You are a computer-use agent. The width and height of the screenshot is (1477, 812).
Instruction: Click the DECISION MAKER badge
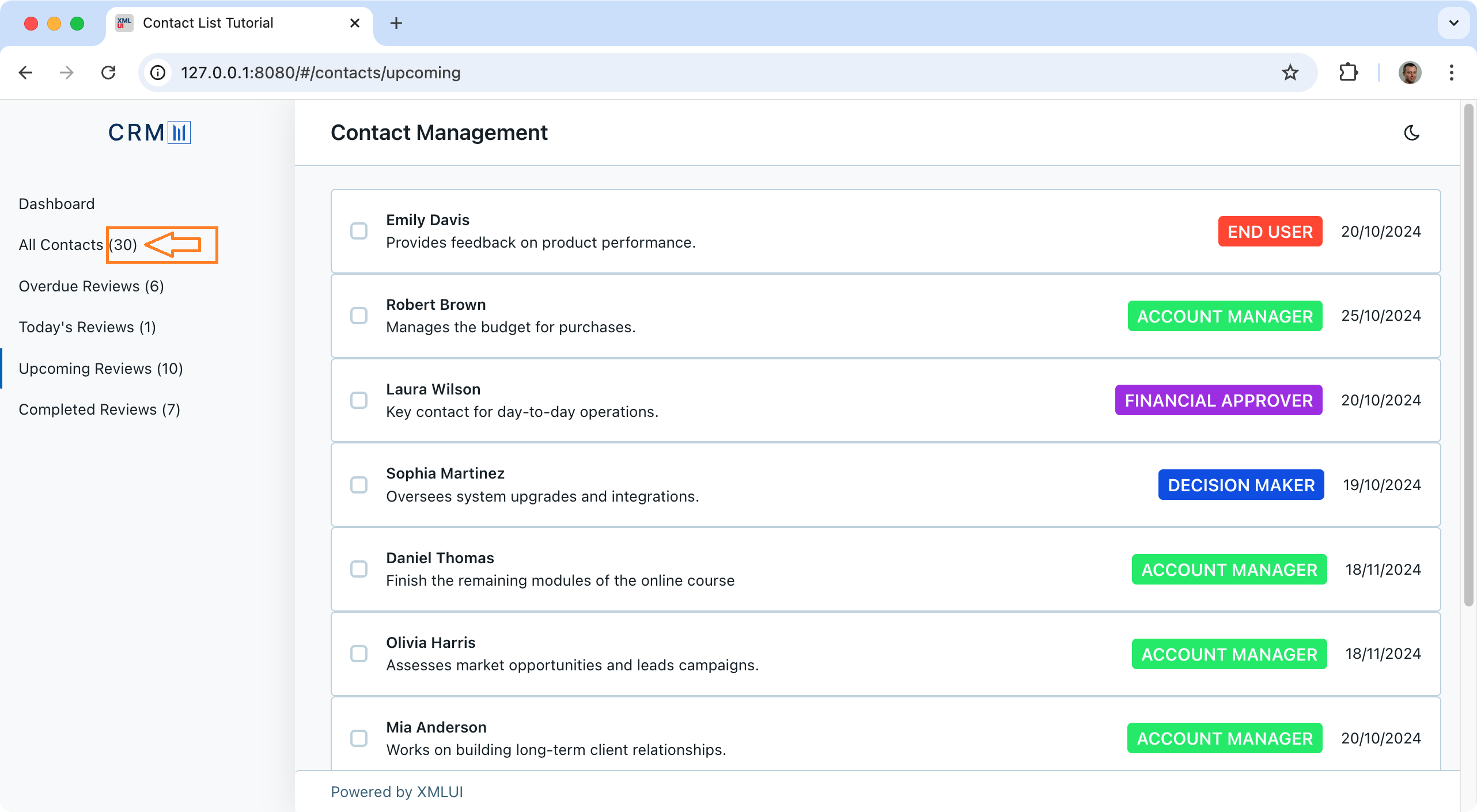coord(1241,485)
